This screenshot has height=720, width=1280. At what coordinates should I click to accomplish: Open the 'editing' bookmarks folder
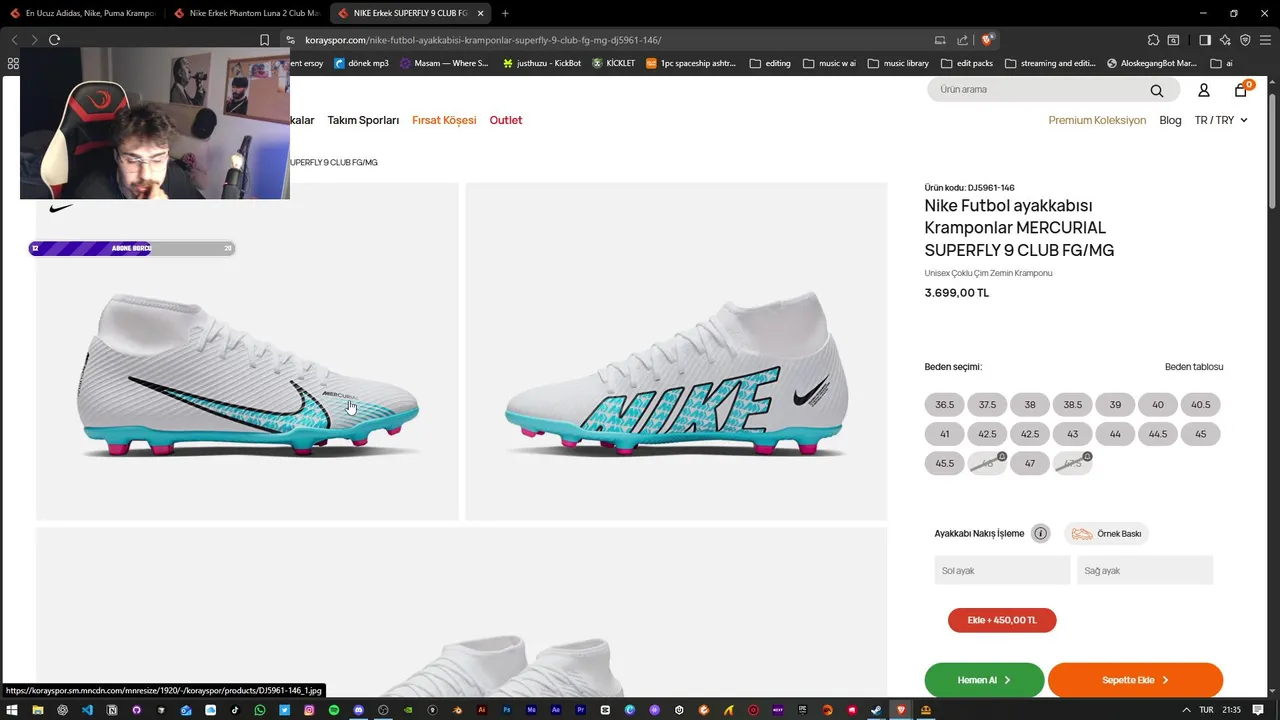(770, 63)
